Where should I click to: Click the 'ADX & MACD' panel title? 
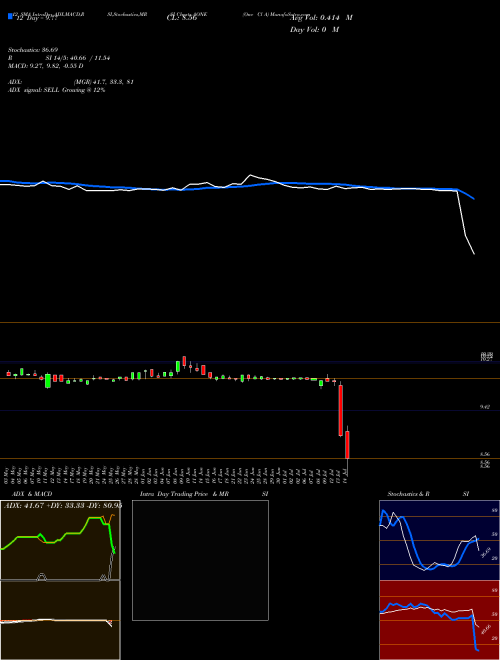tap(32, 494)
